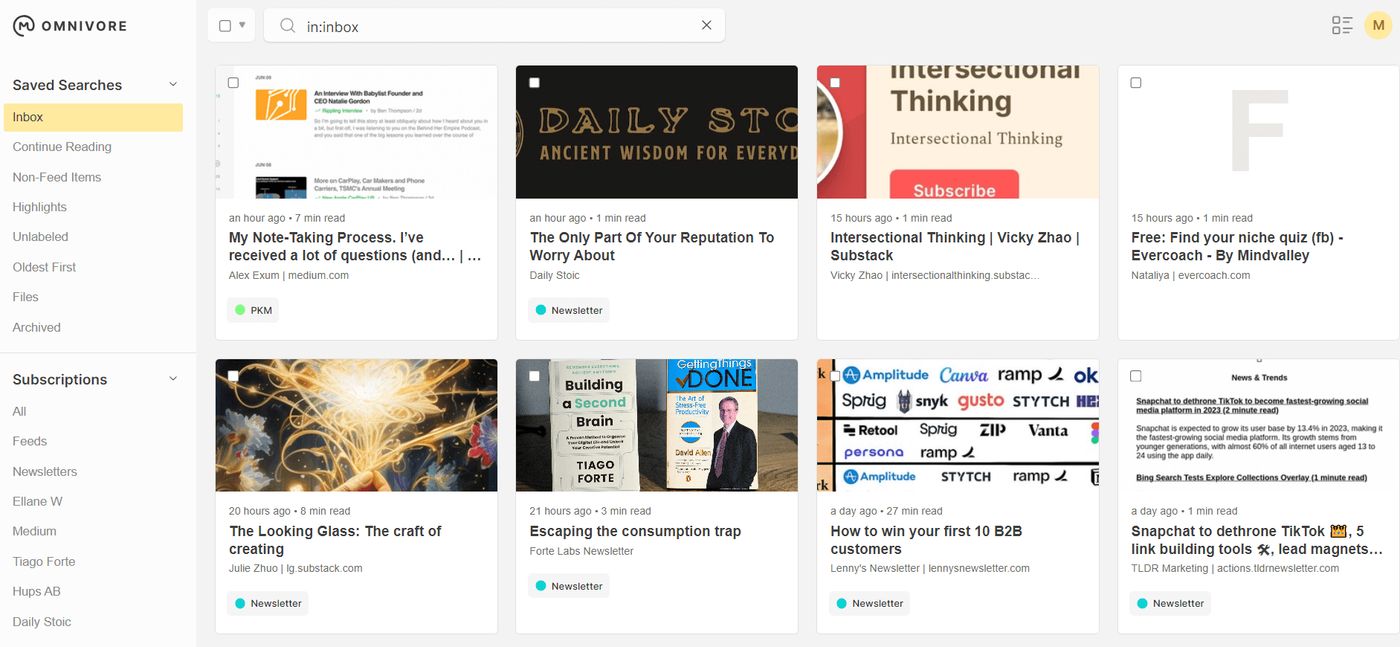Open Daily Stoic subscription in sidebar
1400x647 pixels.
(x=42, y=621)
